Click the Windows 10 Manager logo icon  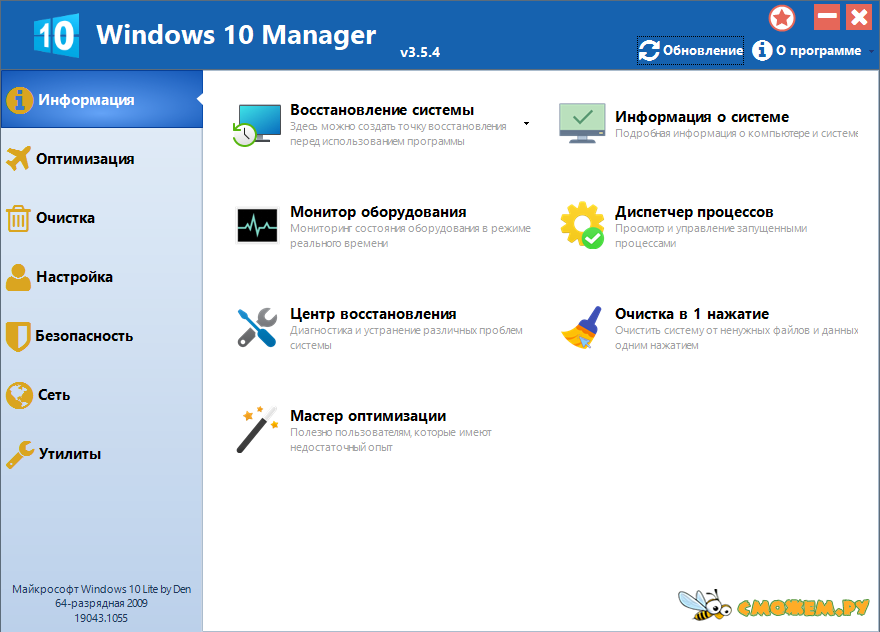click(56, 35)
